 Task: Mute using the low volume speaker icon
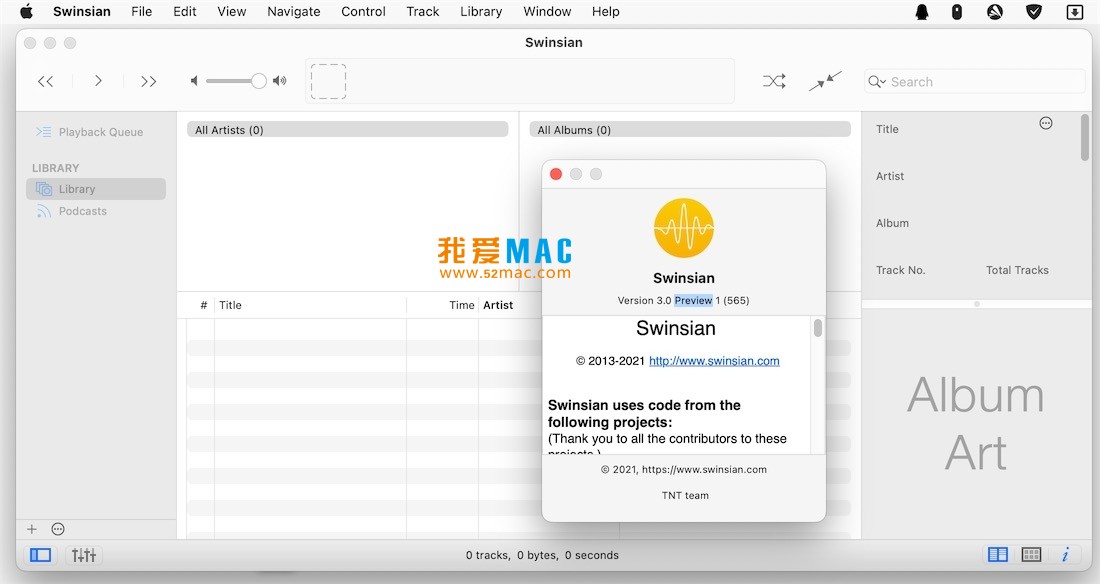point(194,81)
